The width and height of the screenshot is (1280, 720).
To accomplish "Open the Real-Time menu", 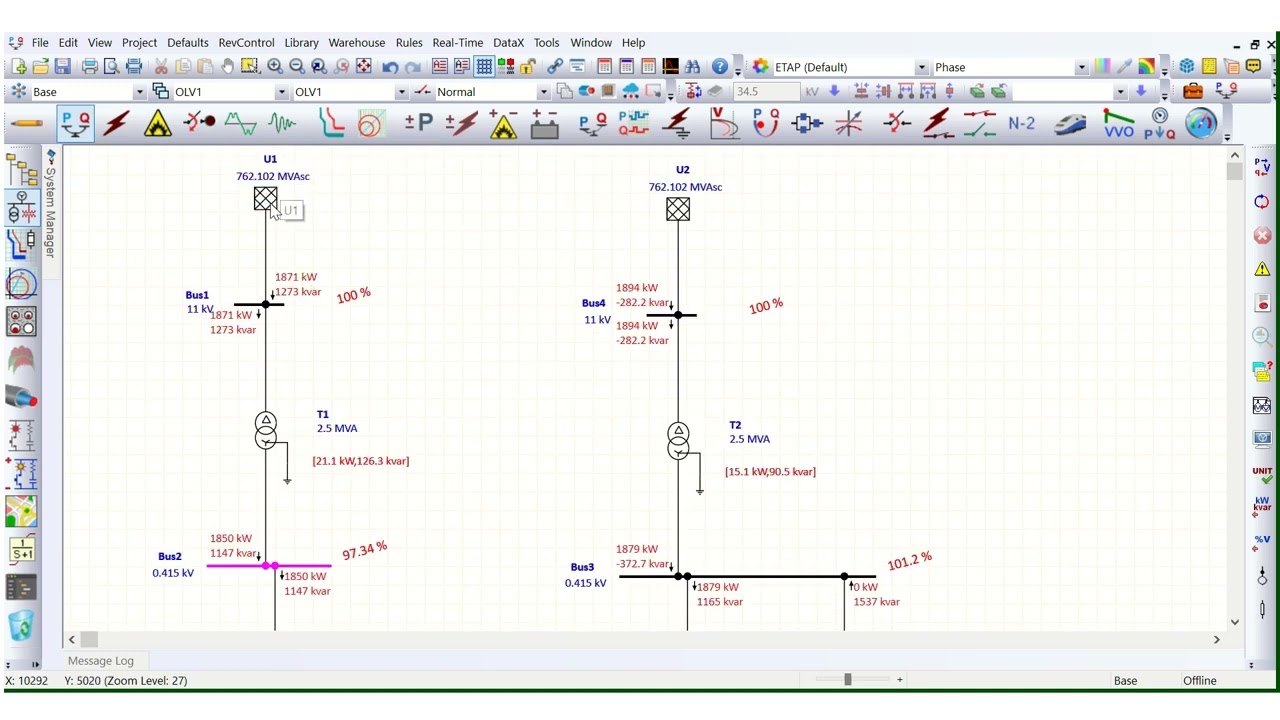I will [458, 43].
